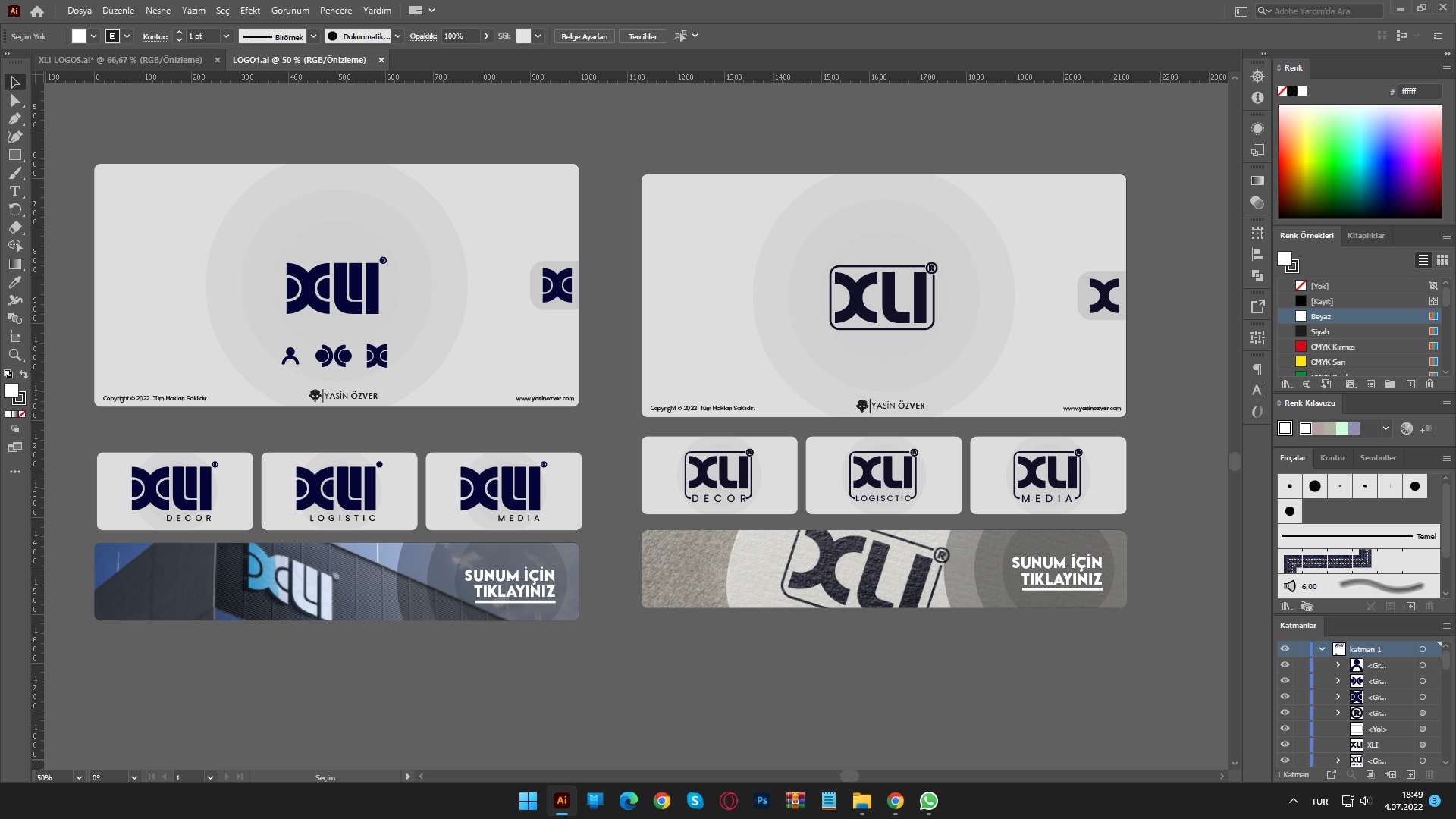The height and width of the screenshot is (819, 1456).
Task: Open the Transparency panel icon in dock
Action: [1257, 202]
